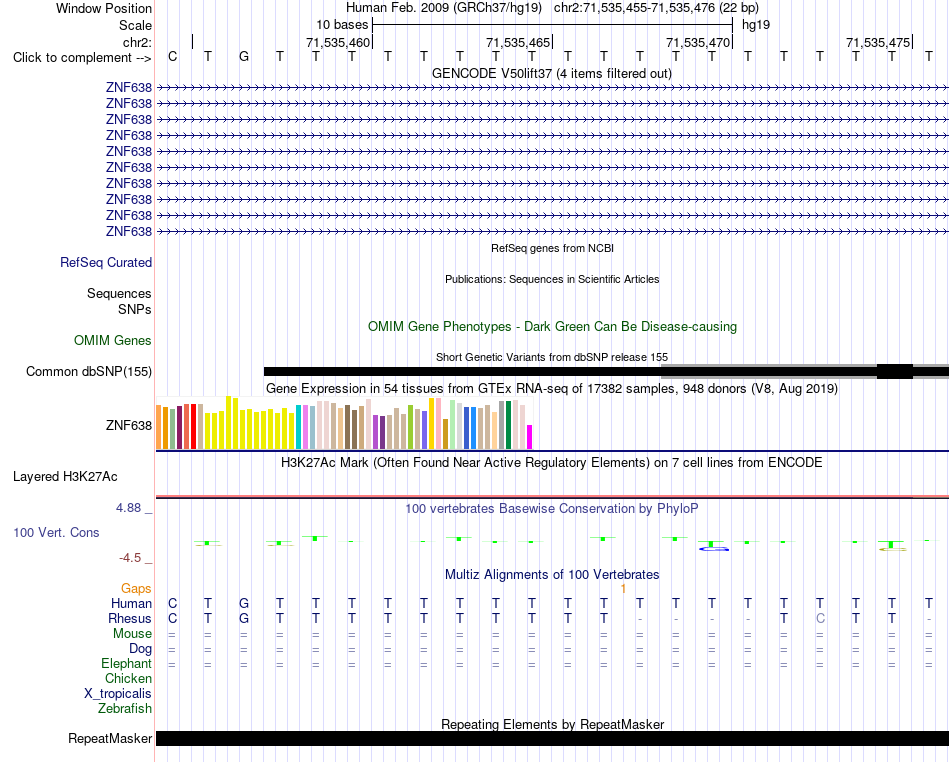Click the RepeatMasker black repeat element bar

coord(552,738)
